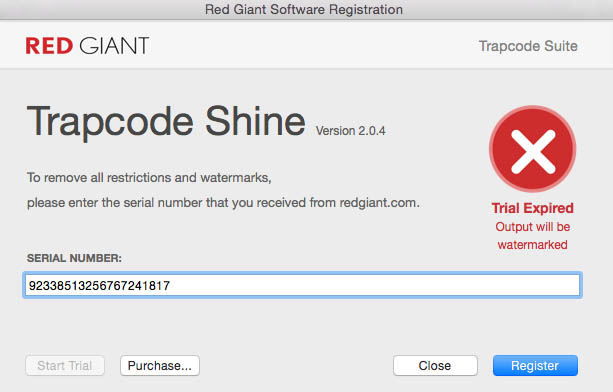Click the Register button
The width and height of the screenshot is (613, 392).
click(535, 365)
